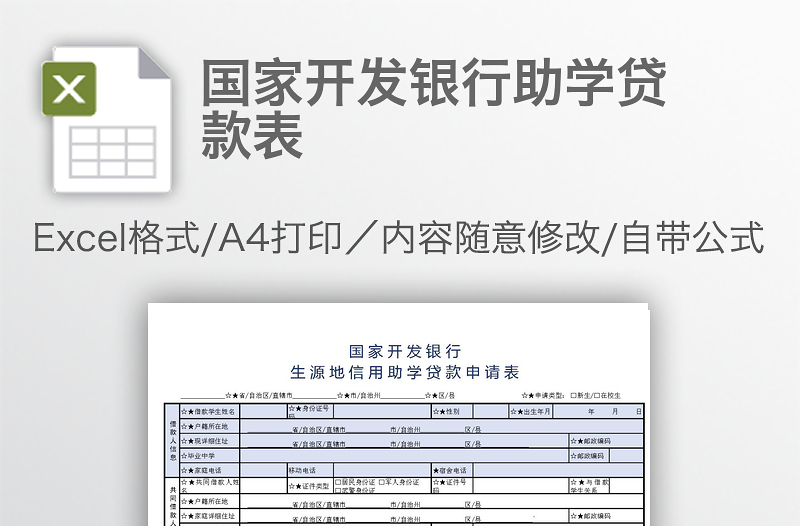800x526 pixels.
Task: Click the label ☆★家庭详细住址
Action: point(208,516)
